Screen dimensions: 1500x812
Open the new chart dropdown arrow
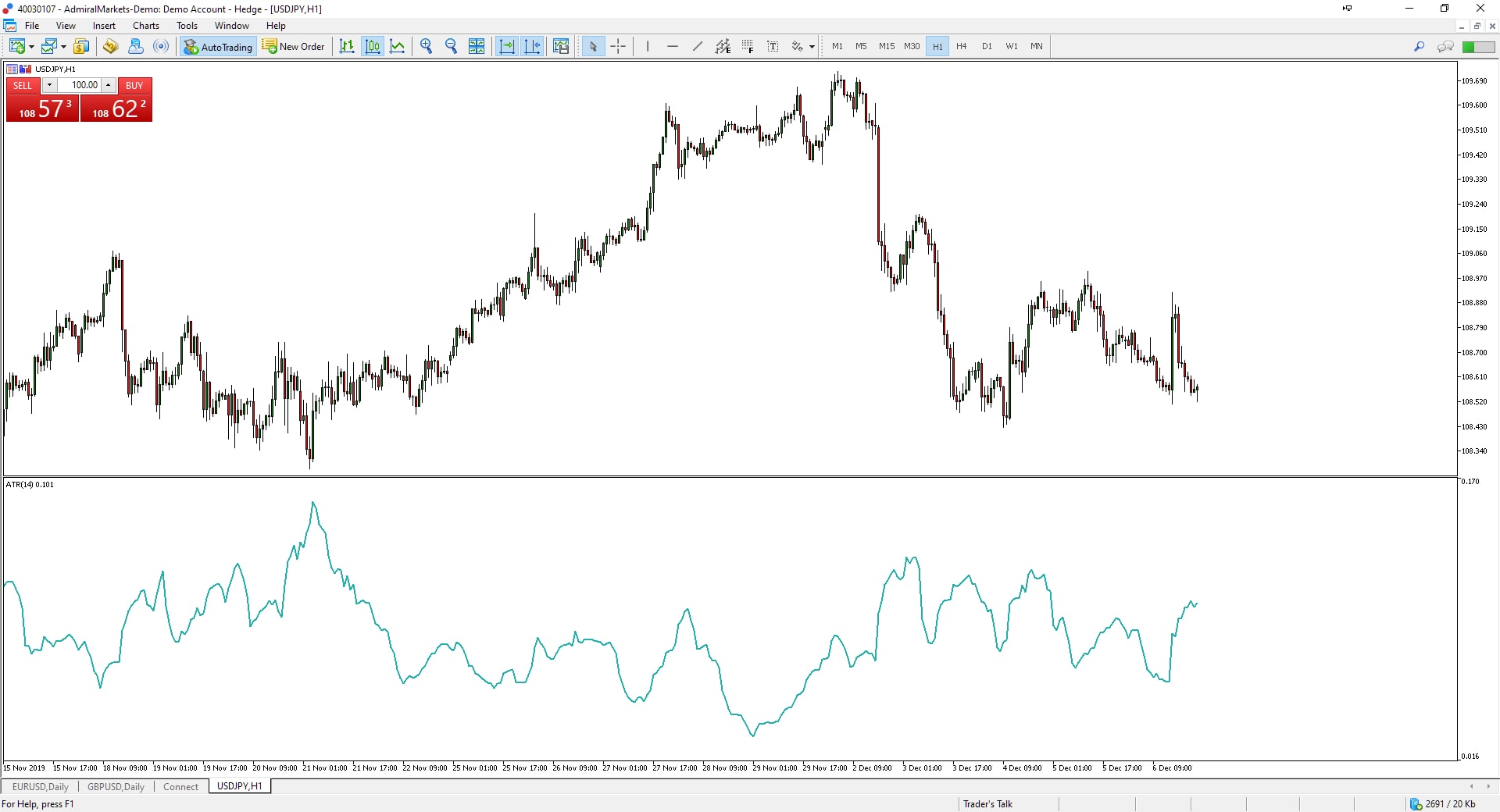pyautogui.click(x=31, y=47)
